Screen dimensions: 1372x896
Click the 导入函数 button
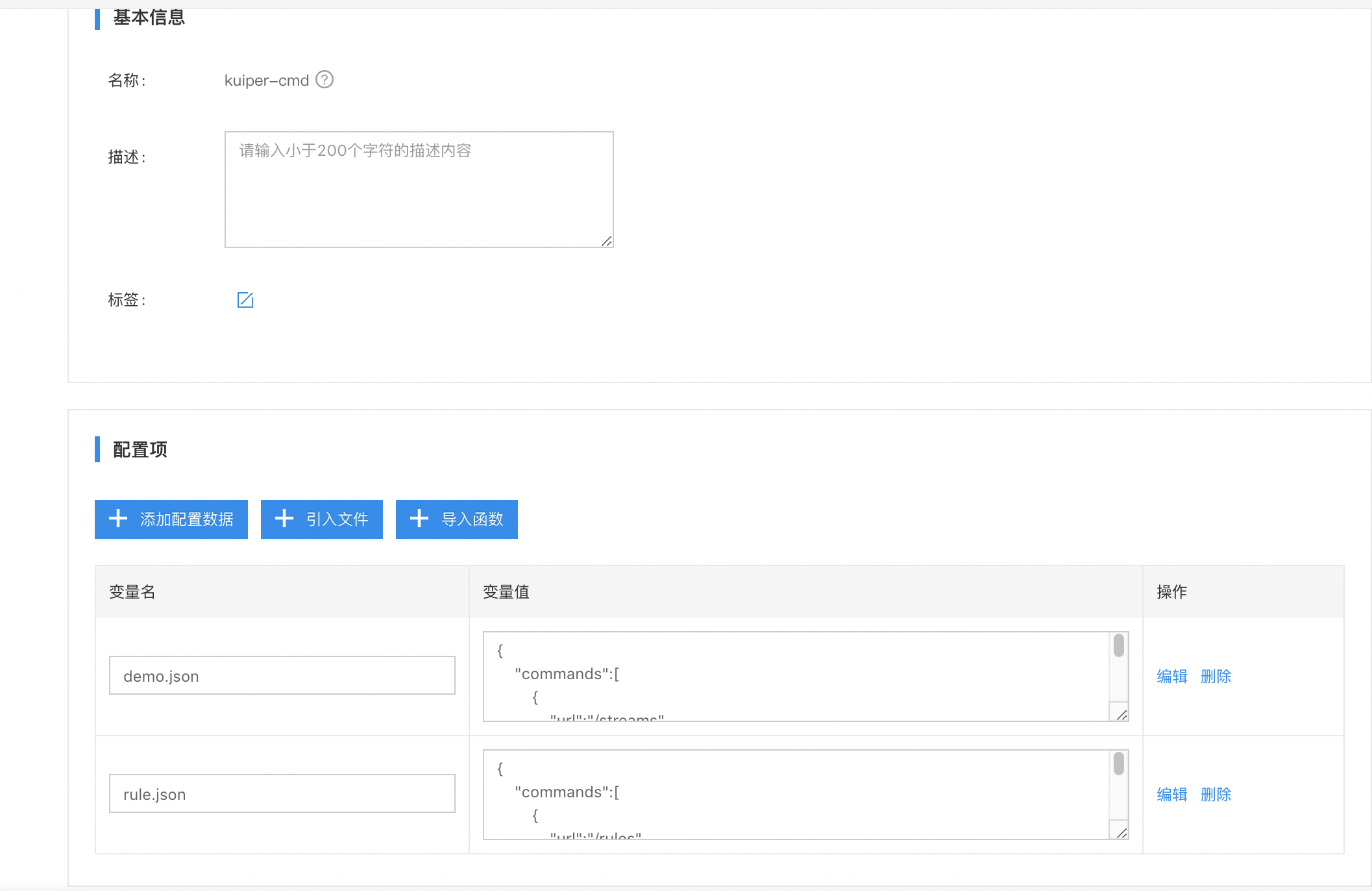[x=457, y=519]
